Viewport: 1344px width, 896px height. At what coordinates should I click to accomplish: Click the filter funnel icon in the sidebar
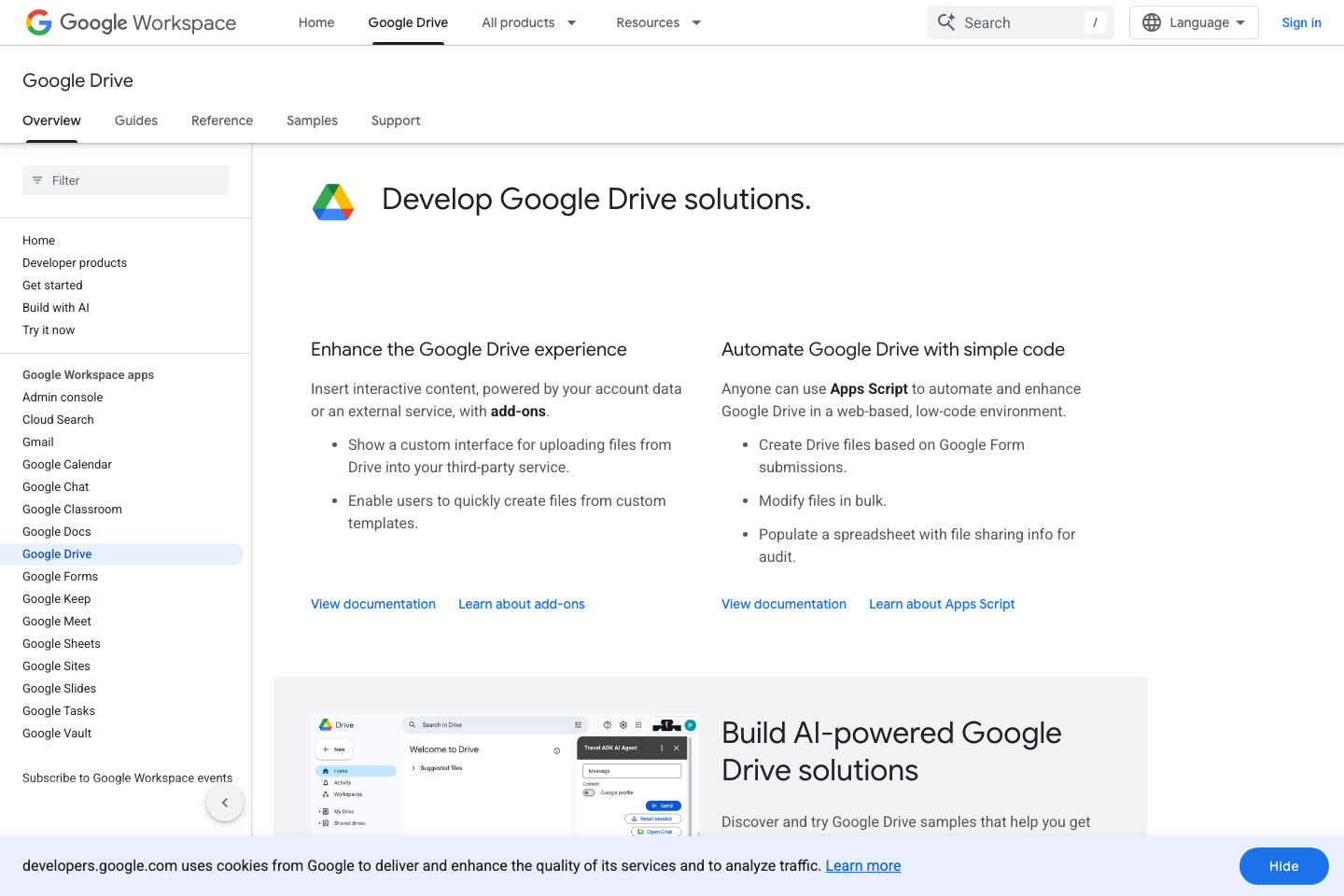click(36, 180)
